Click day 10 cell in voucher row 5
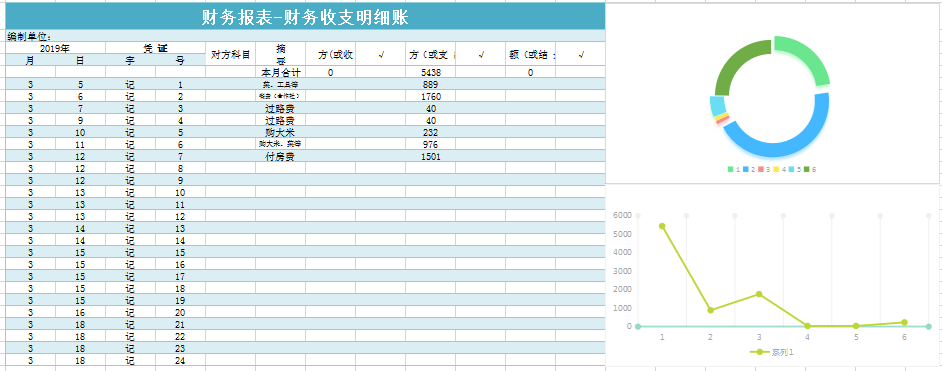The width and height of the screenshot is (942, 371). pyautogui.click(x=81, y=132)
